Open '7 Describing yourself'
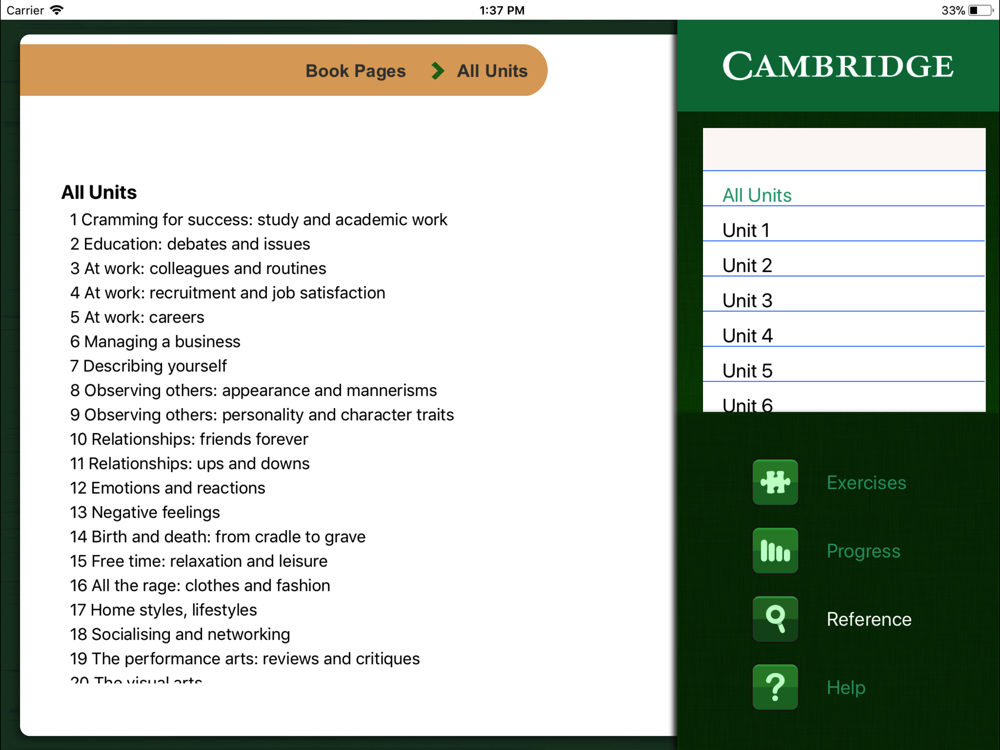Viewport: 1000px width, 750px height. pyautogui.click(x=149, y=365)
